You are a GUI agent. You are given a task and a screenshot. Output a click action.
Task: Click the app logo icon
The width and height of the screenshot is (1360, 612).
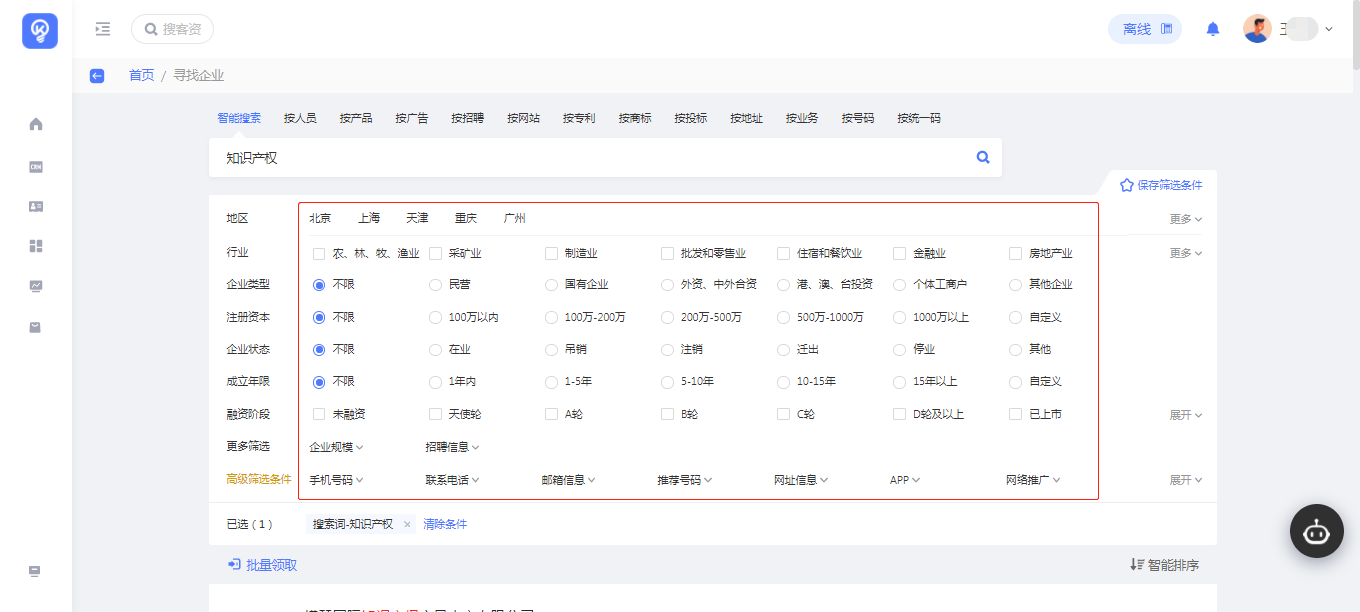(x=40, y=30)
